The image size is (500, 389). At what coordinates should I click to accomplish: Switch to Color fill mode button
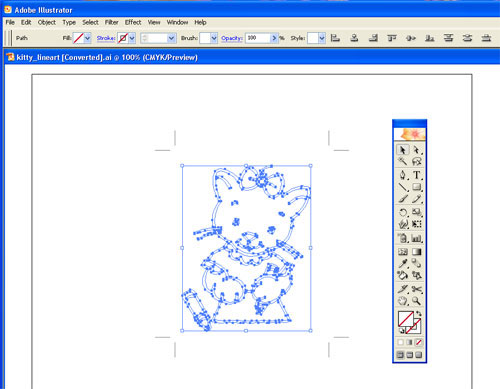[x=401, y=342]
